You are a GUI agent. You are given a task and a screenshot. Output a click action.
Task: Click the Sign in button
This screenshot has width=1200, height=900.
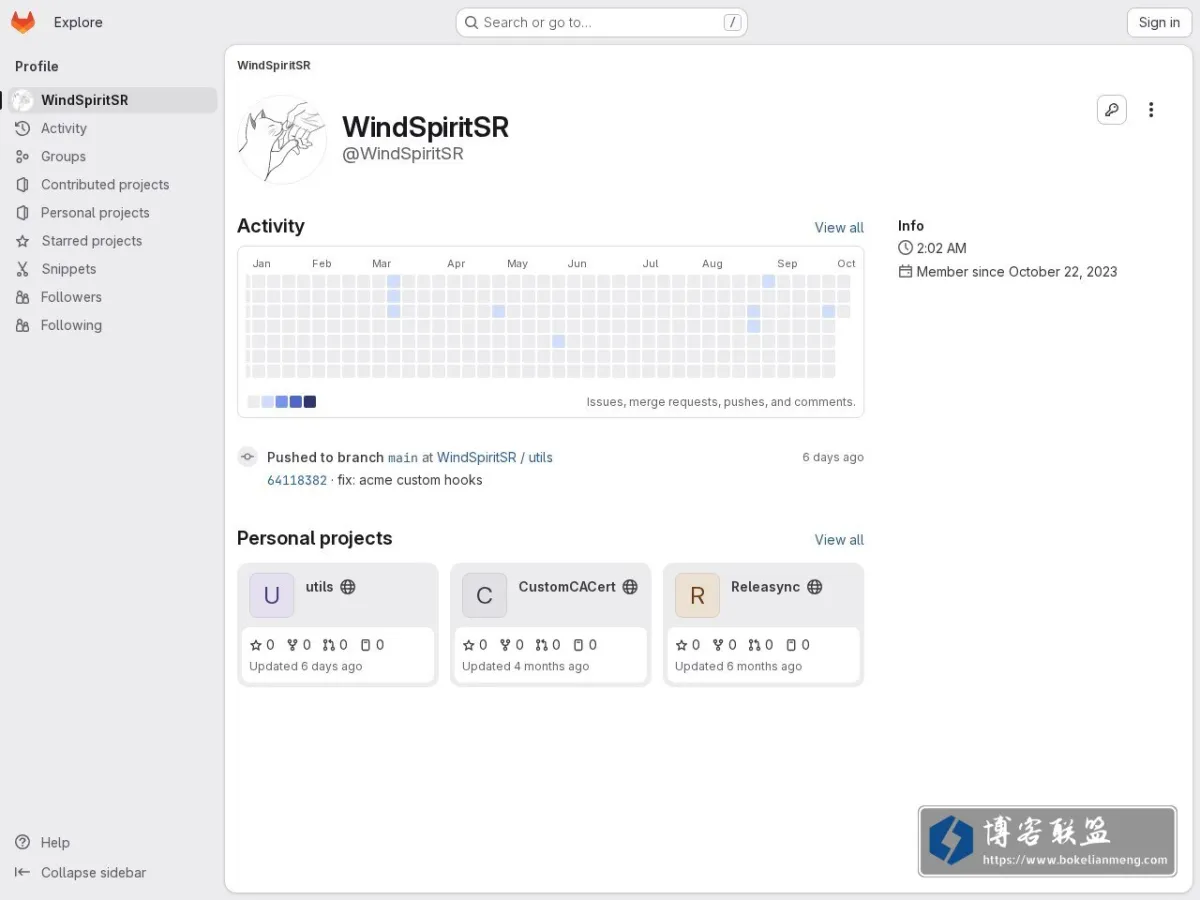[x=1159, y=22]
